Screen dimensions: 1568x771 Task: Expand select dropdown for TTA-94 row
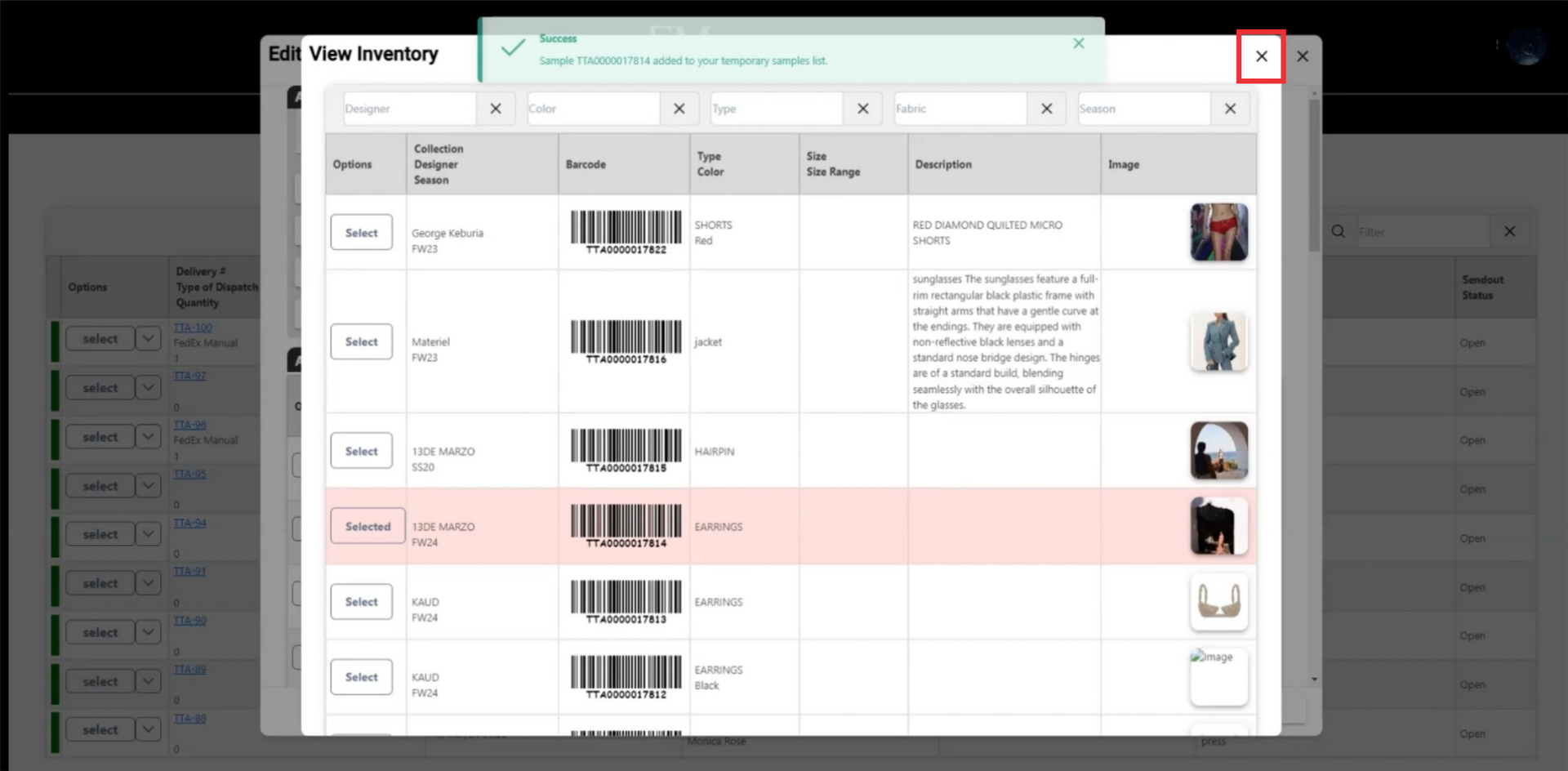[x=148, y=534]
